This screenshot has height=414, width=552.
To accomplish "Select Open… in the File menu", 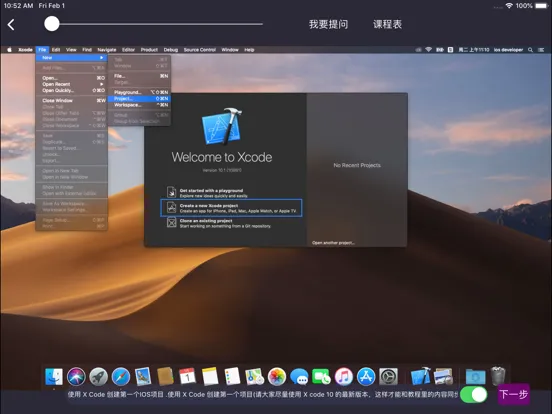I will [71, 78].
